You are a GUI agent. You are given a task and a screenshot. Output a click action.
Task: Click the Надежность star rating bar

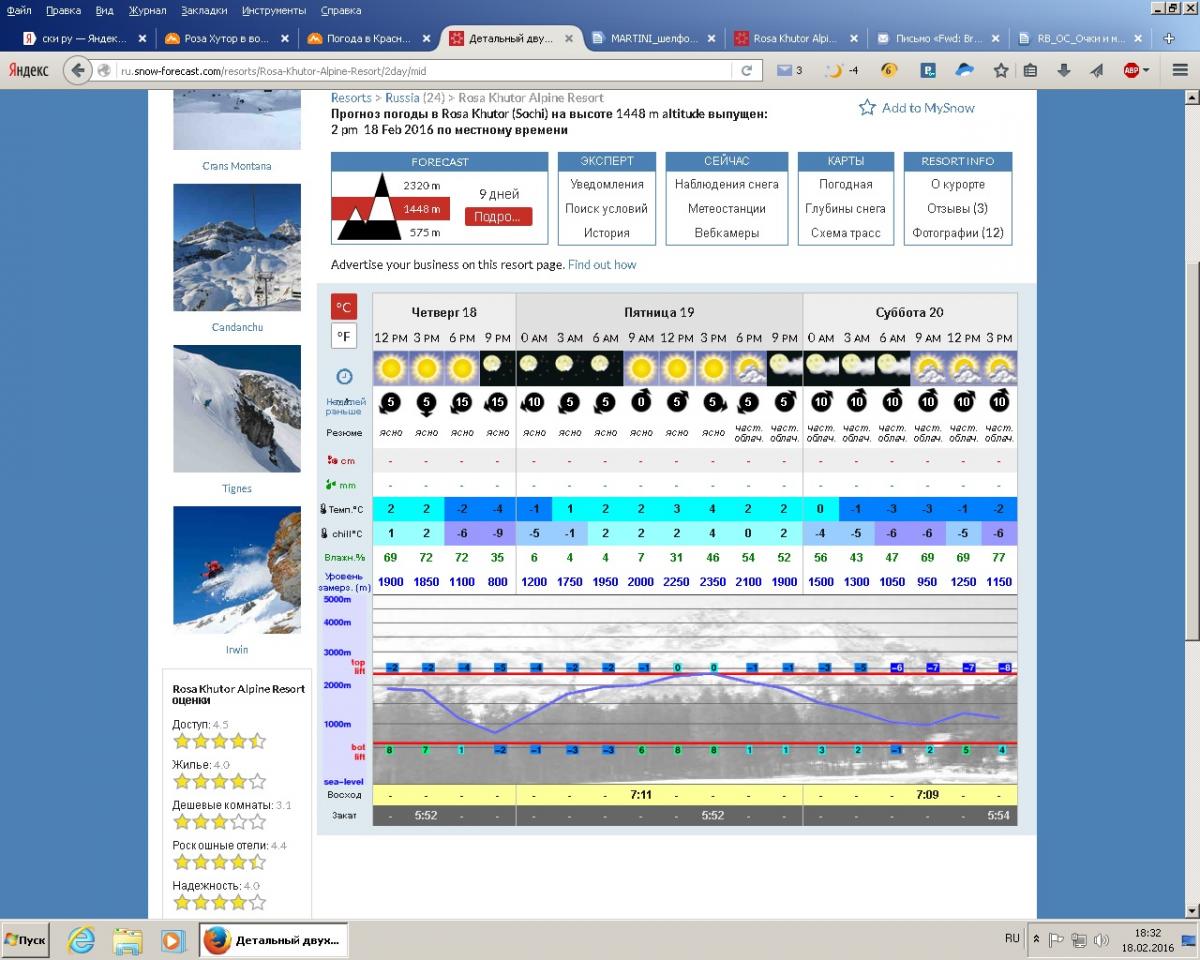pos(220,902)
